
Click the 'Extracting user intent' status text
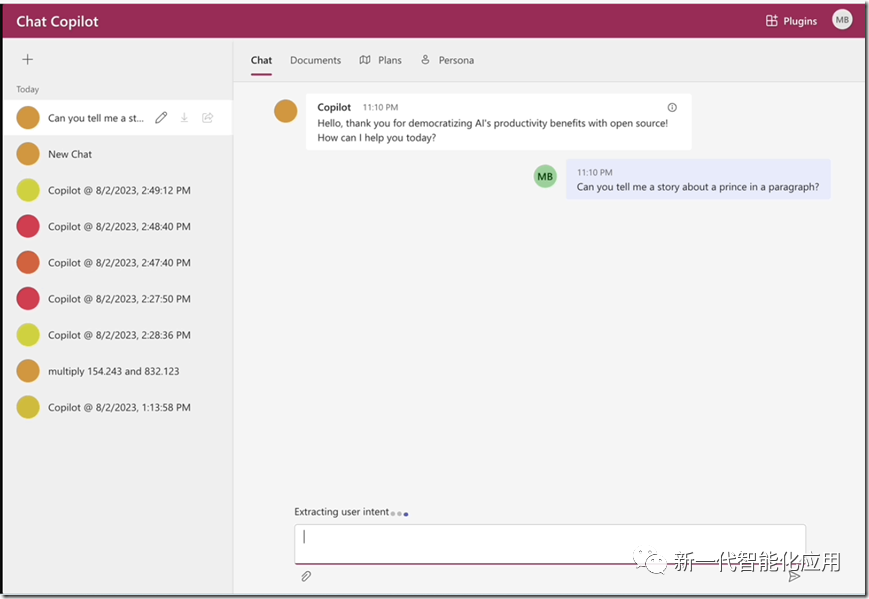341,511
